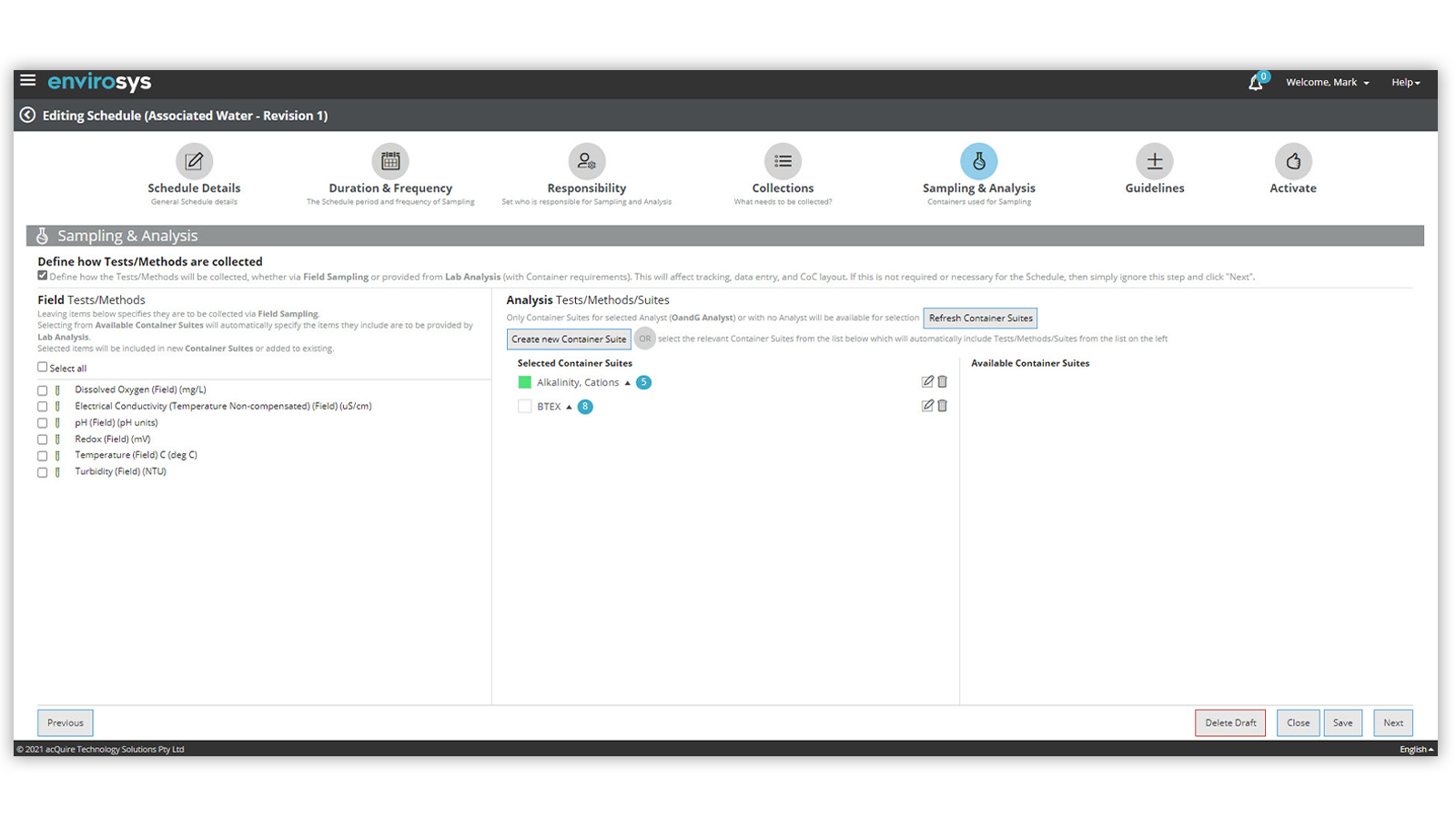
Task: Click the back arrow beside Editing Schedule
Action: [28, 115]
